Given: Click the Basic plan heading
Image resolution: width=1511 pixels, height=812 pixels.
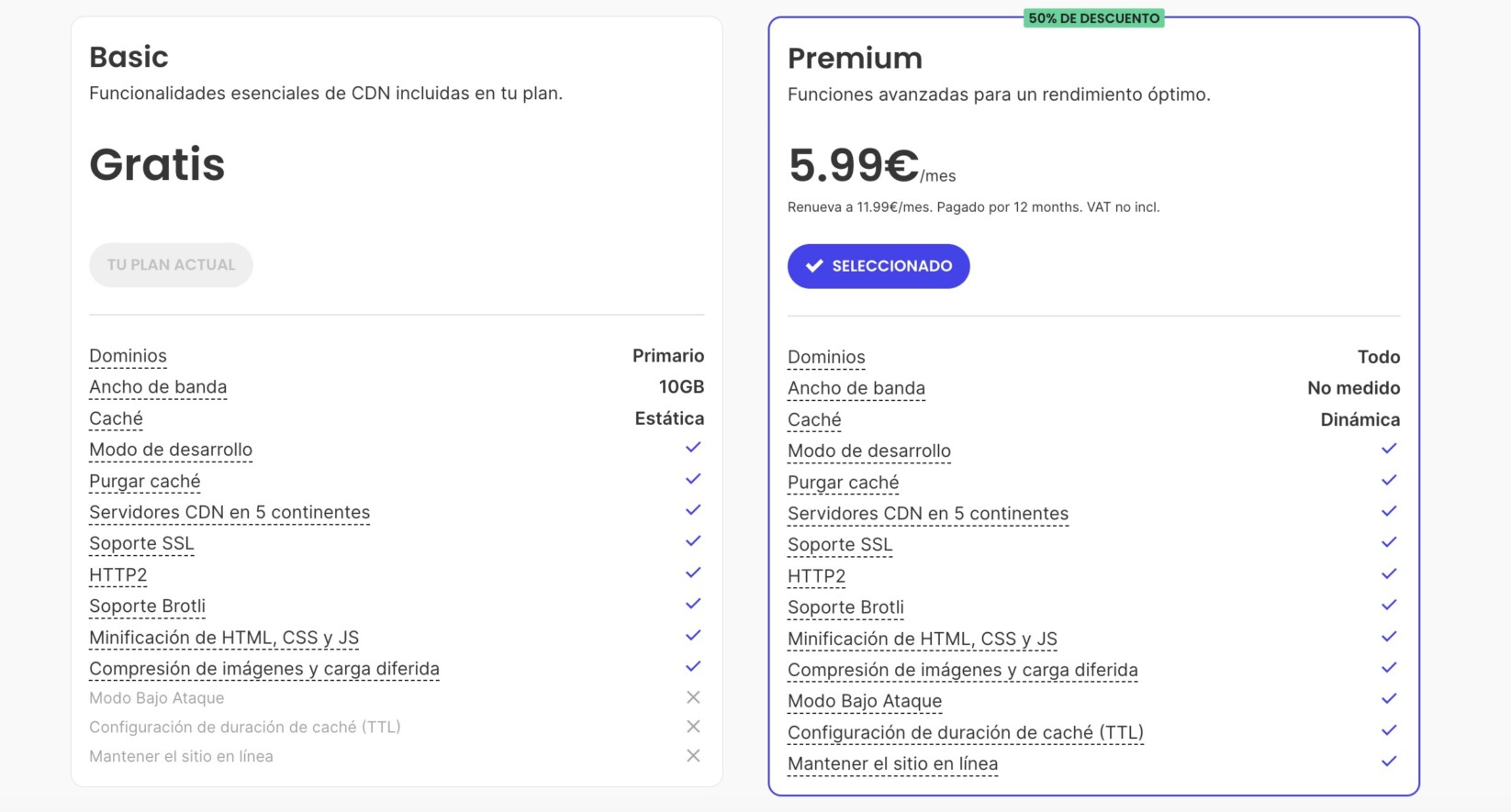Looking at the screenshot, I should tap(129, 57).
